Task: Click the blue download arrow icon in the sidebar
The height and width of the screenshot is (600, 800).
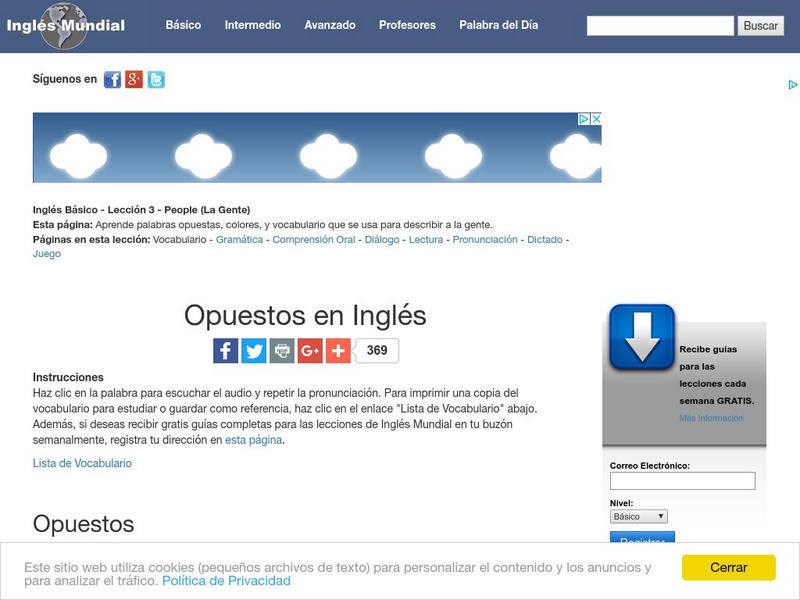Action: pyautogui.click(x=642, y=337)
